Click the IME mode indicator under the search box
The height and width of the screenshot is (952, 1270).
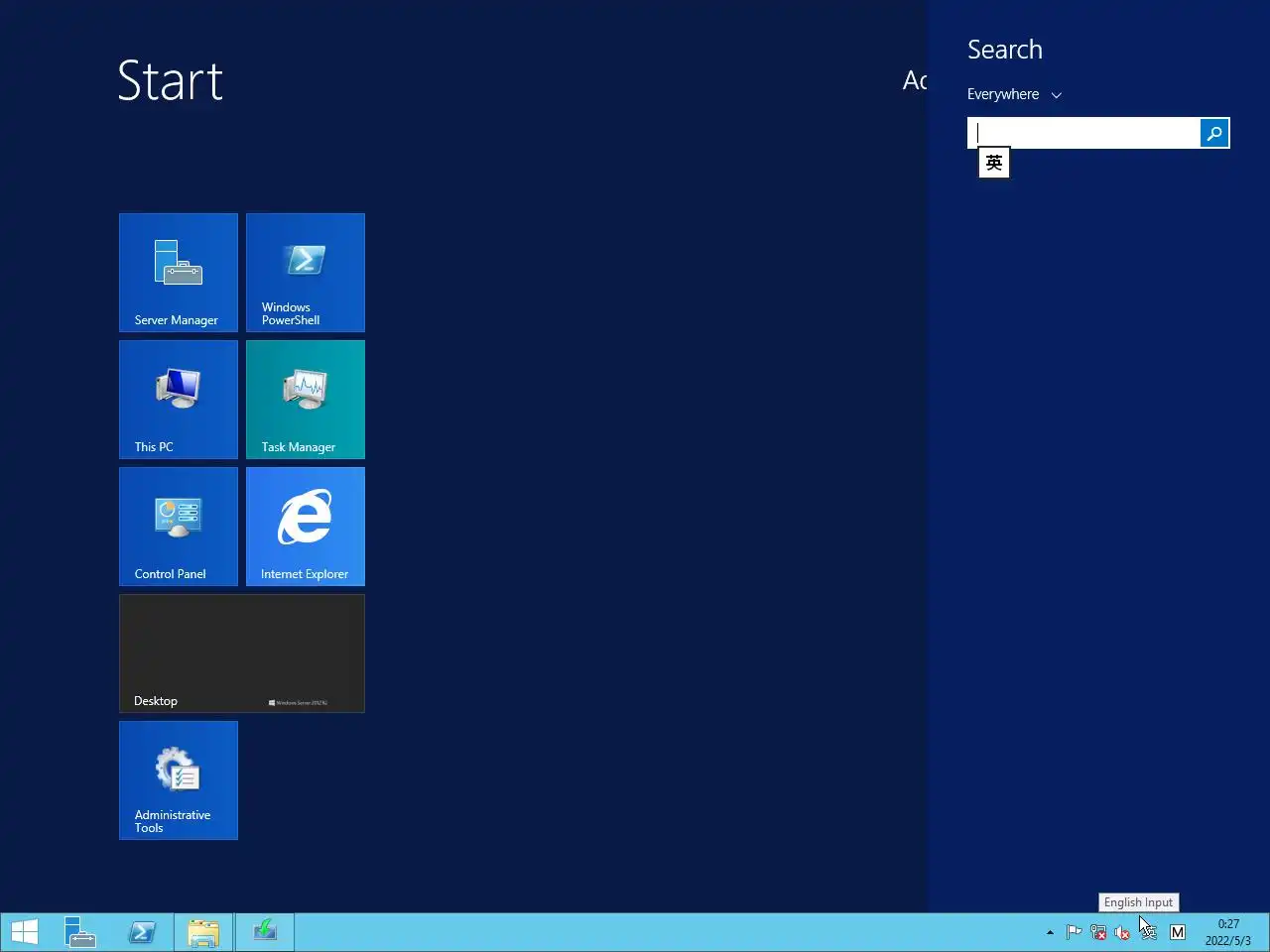tap(994, 163)
